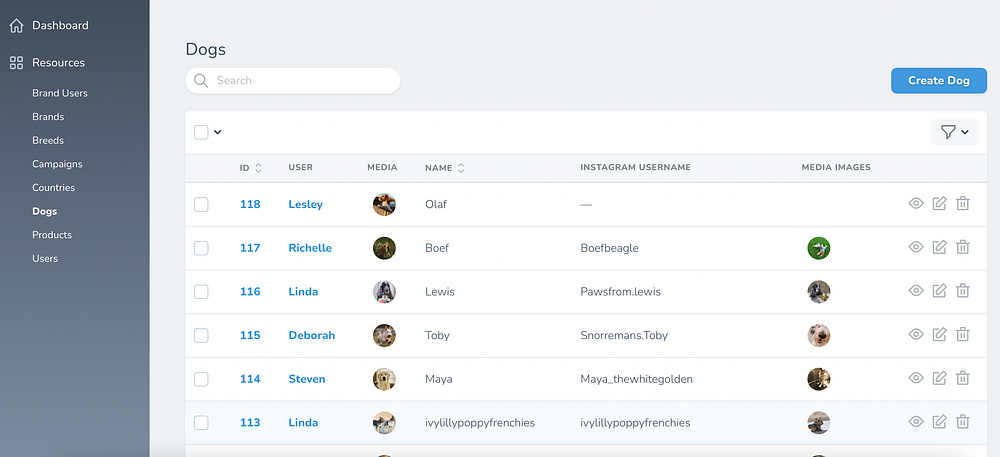Select the checkbox for dog 116
The width and height of the screenshot is (1000, 457).
(201, 292)
